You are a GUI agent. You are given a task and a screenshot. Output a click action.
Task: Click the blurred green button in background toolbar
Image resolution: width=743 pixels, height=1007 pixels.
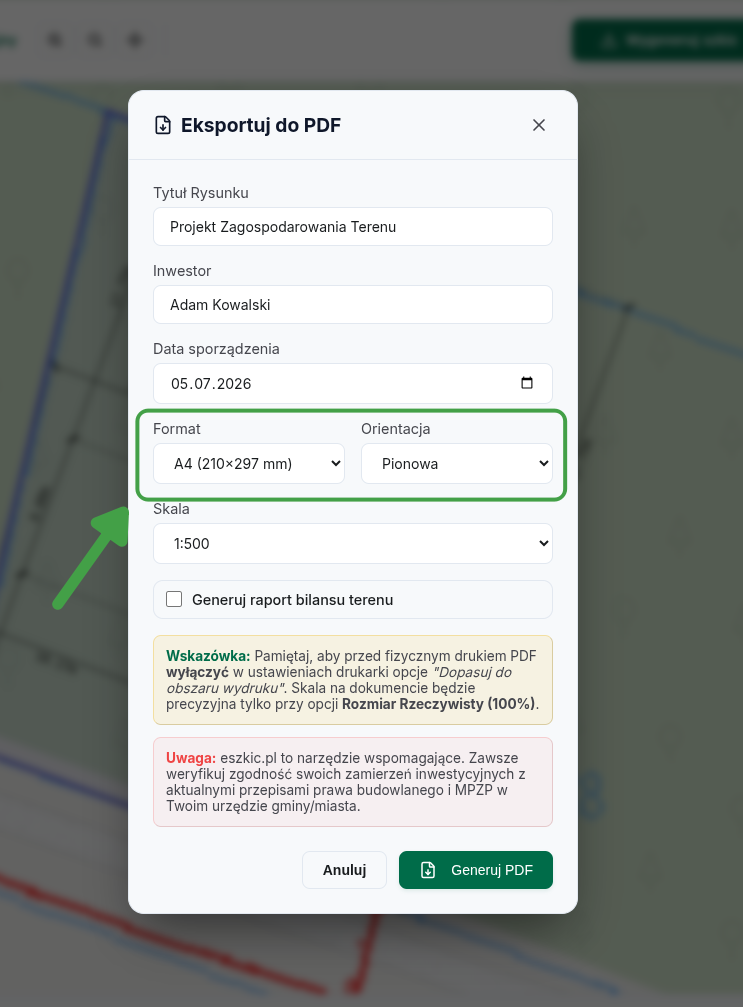pyautogui.click(x=658, y=40)
